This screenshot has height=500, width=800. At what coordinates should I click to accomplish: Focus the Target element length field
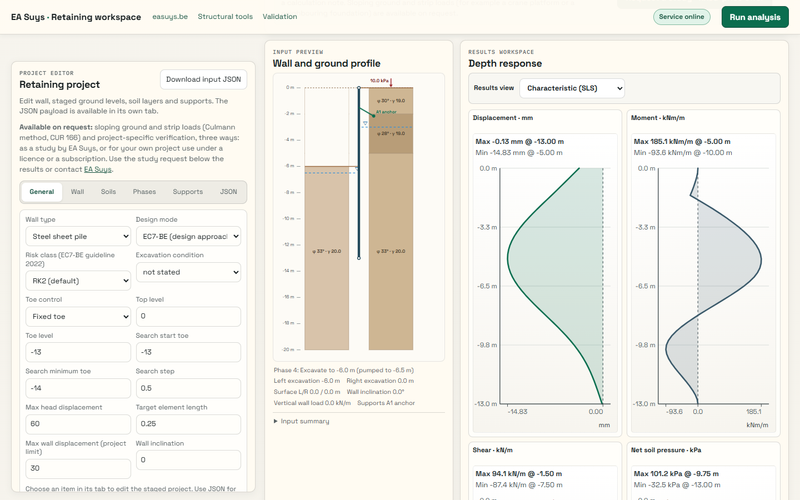188,424
